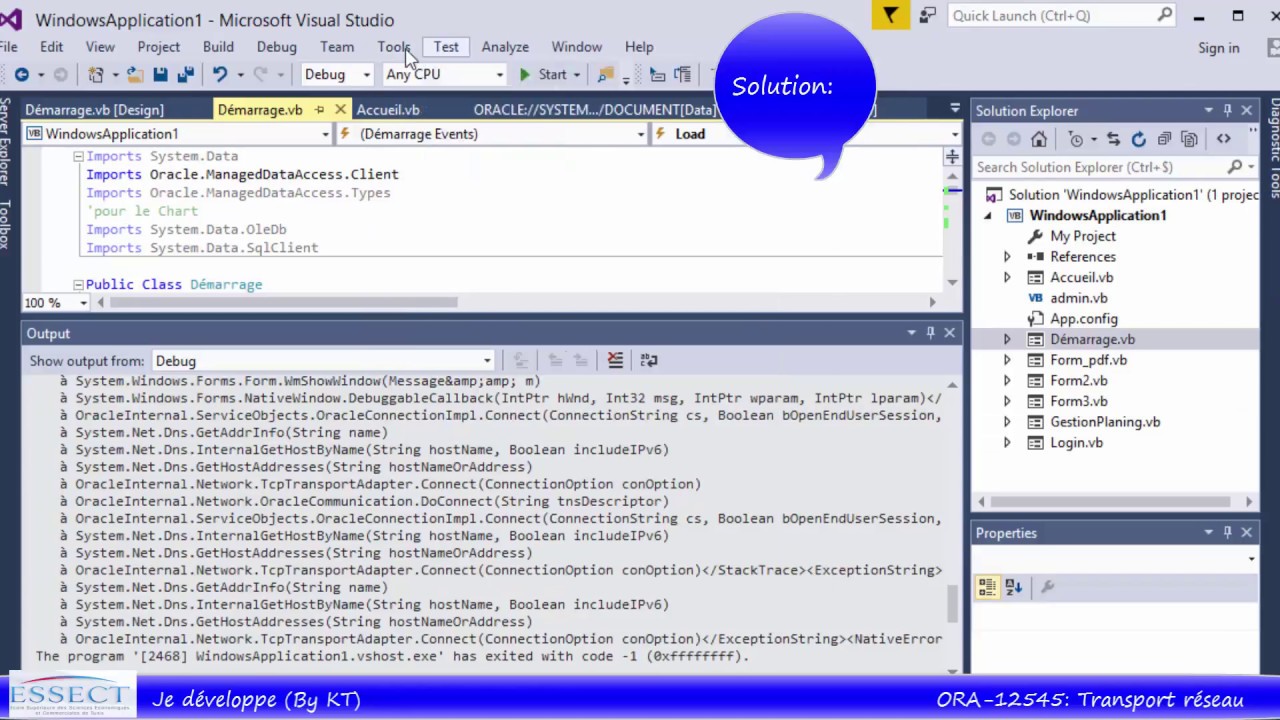Toggle Alphabetical sort in Properties panel
1280x720 pixels.
click(x=1013, y=588)
